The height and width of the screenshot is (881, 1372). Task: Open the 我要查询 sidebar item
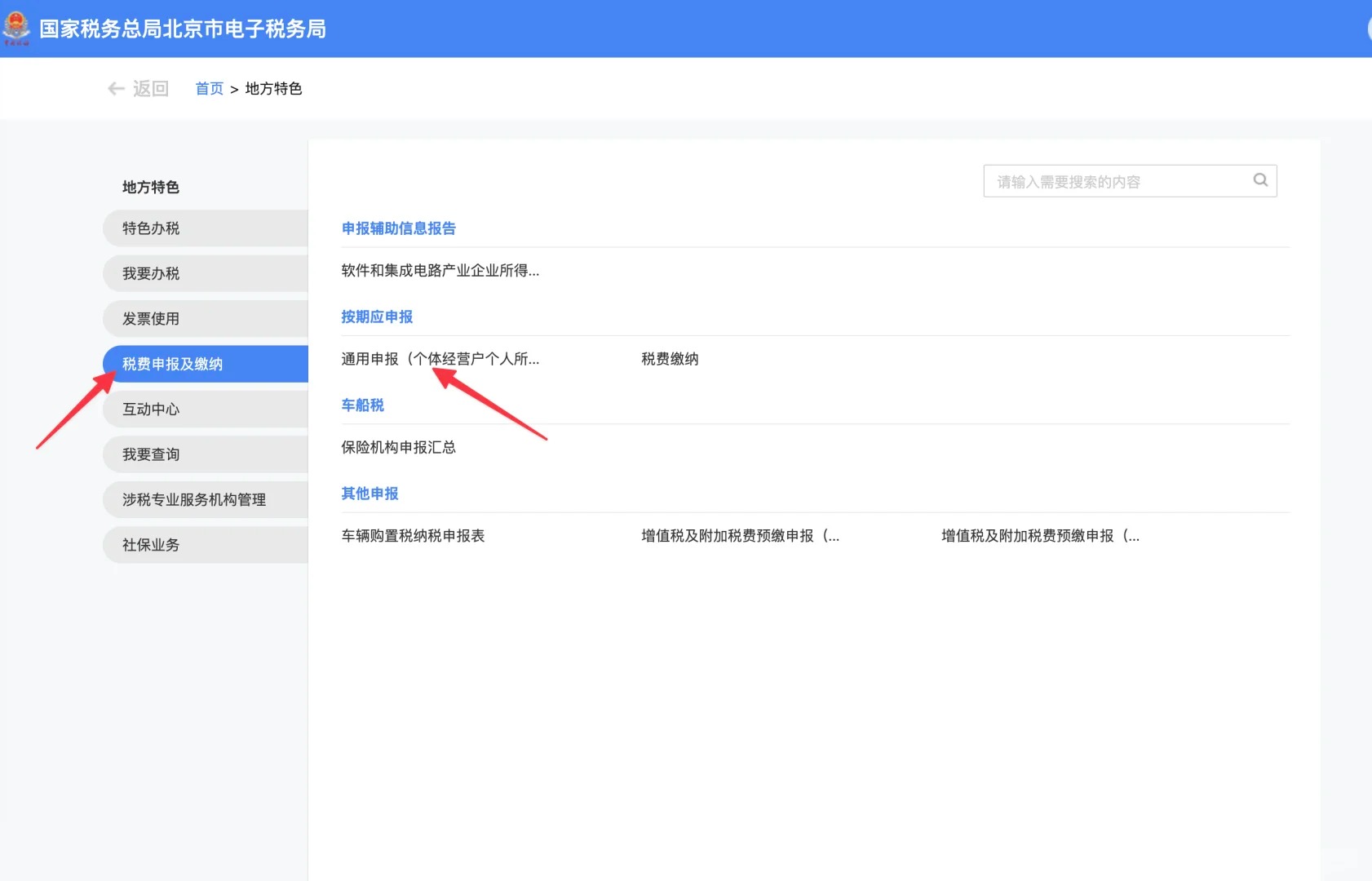(x=206, y=454)
